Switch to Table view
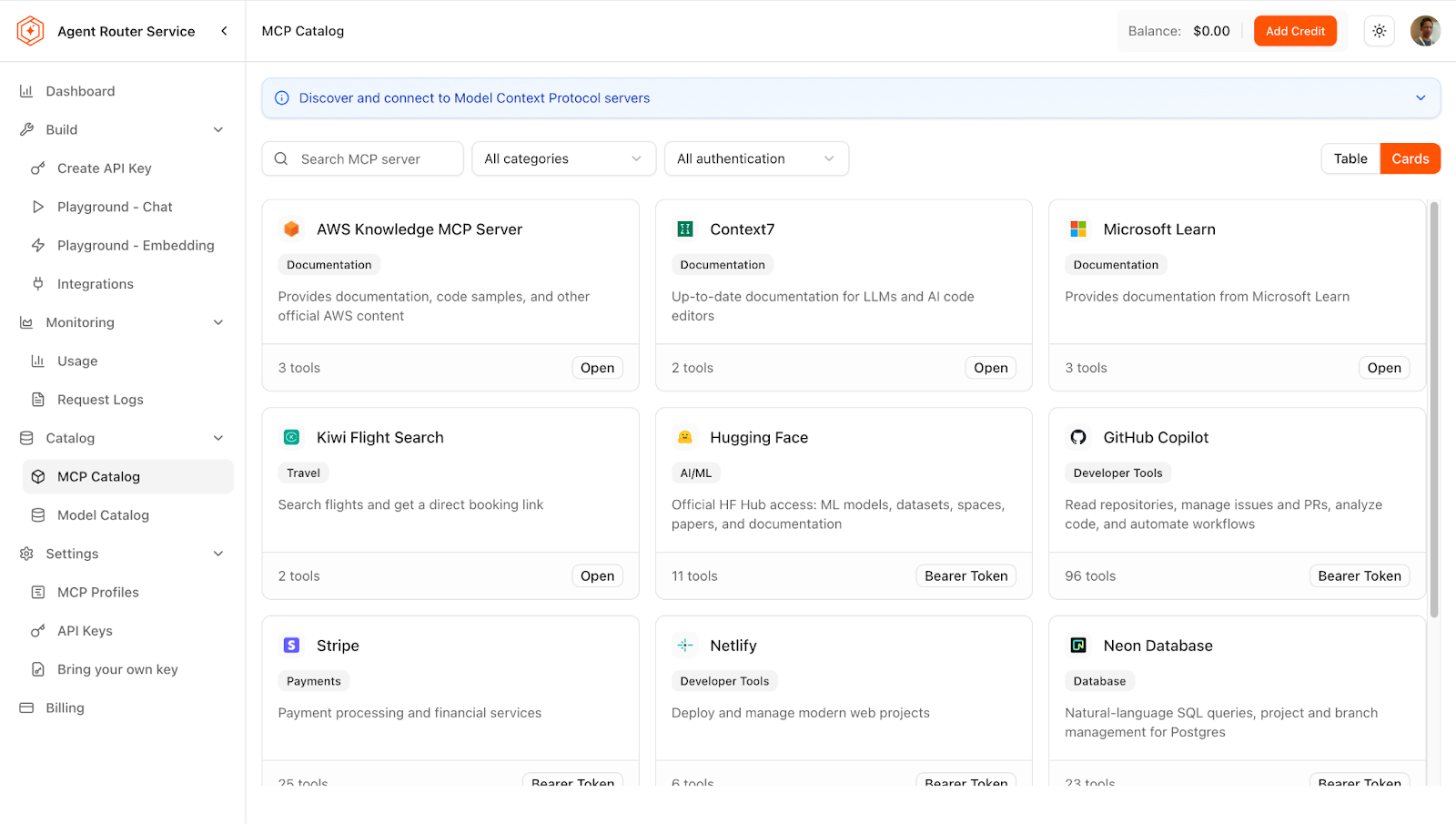 click(1350, 158)
